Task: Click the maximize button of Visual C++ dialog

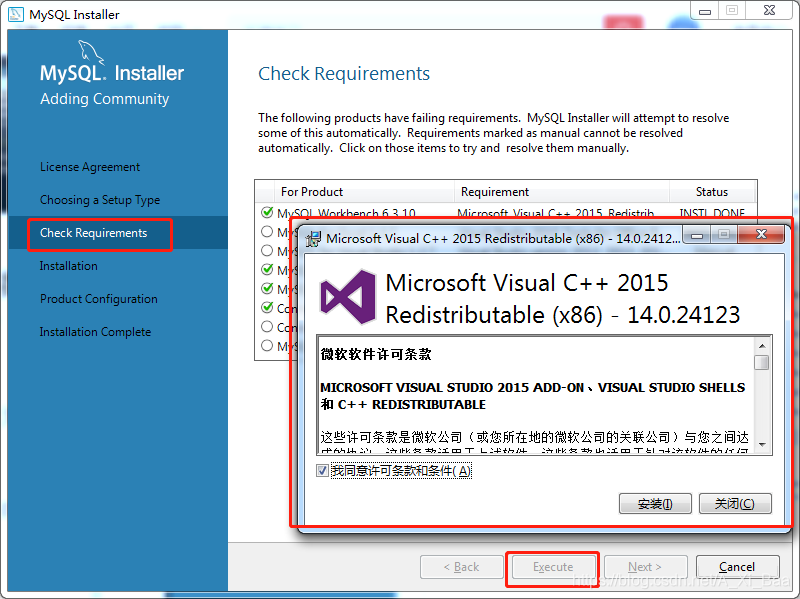Action: 724,235
